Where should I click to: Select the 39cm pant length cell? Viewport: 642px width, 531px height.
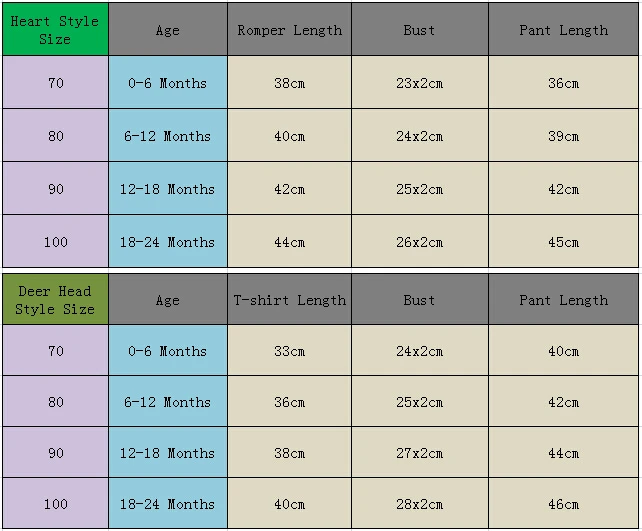coord(563,135)
